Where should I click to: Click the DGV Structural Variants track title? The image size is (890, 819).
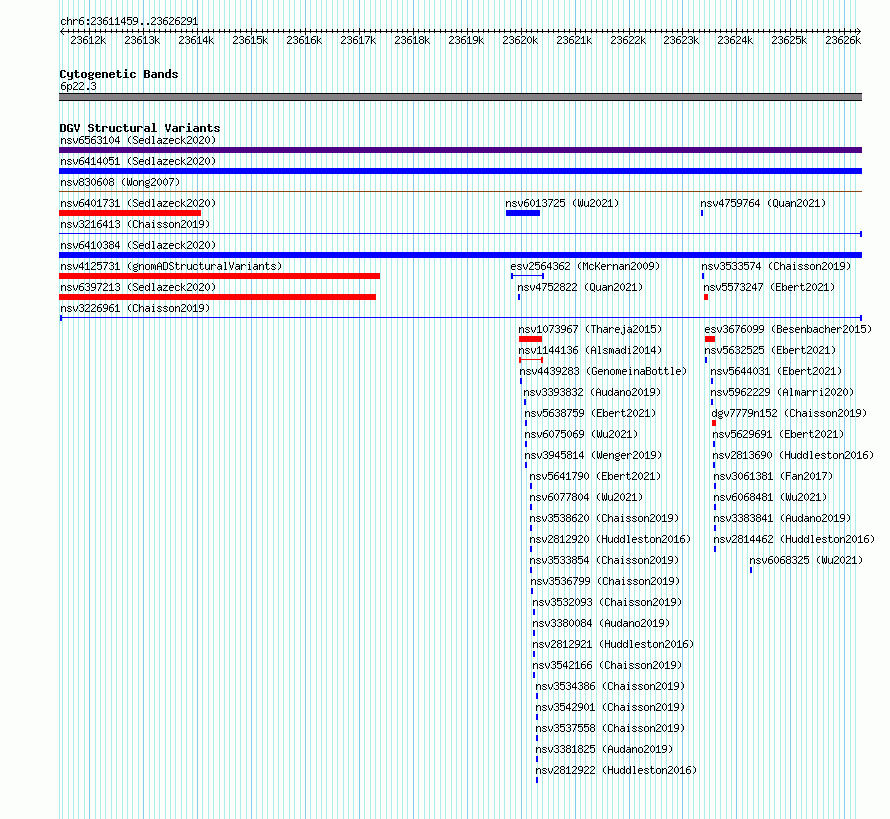click(140, 128)
